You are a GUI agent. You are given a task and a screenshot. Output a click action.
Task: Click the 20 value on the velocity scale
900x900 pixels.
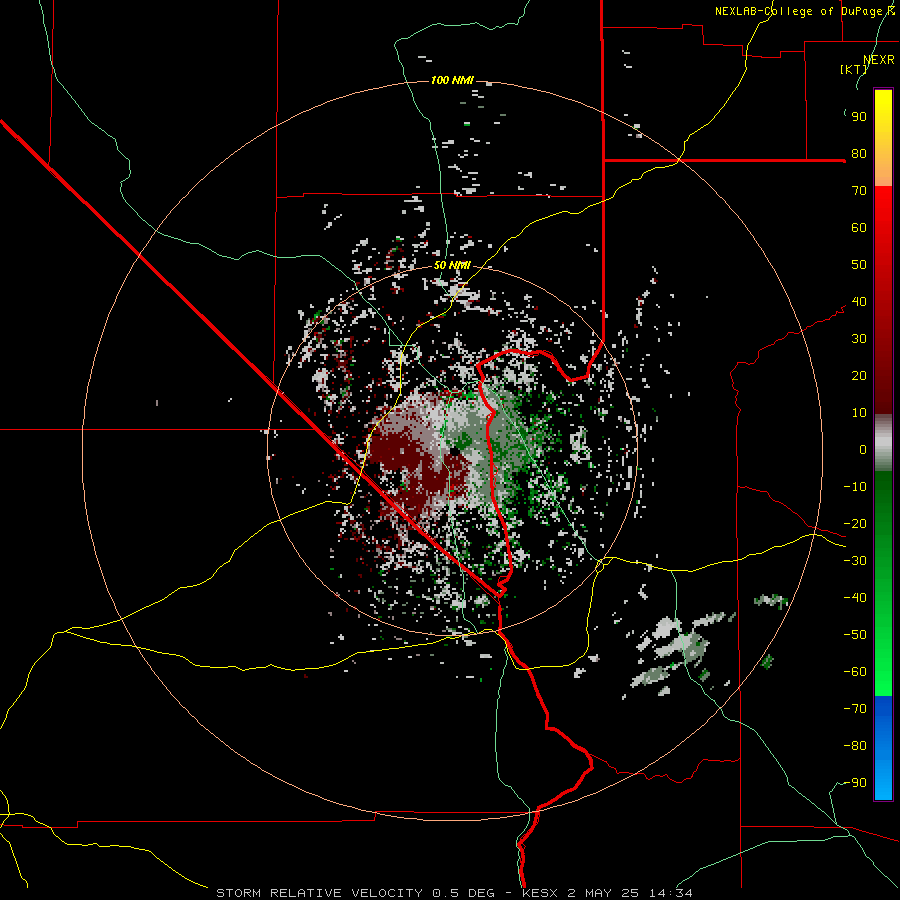(859, 376)
